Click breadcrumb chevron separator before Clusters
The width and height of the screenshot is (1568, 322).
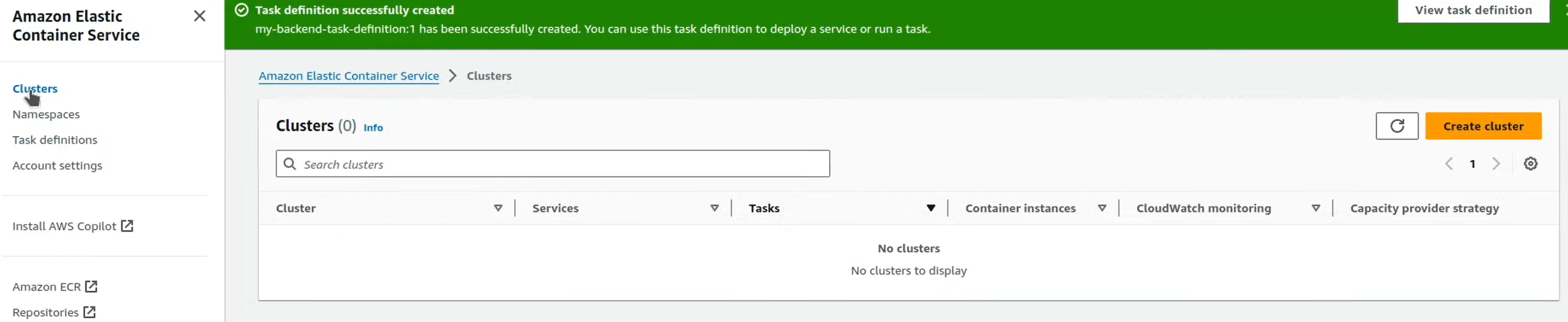tap(452, 76)
